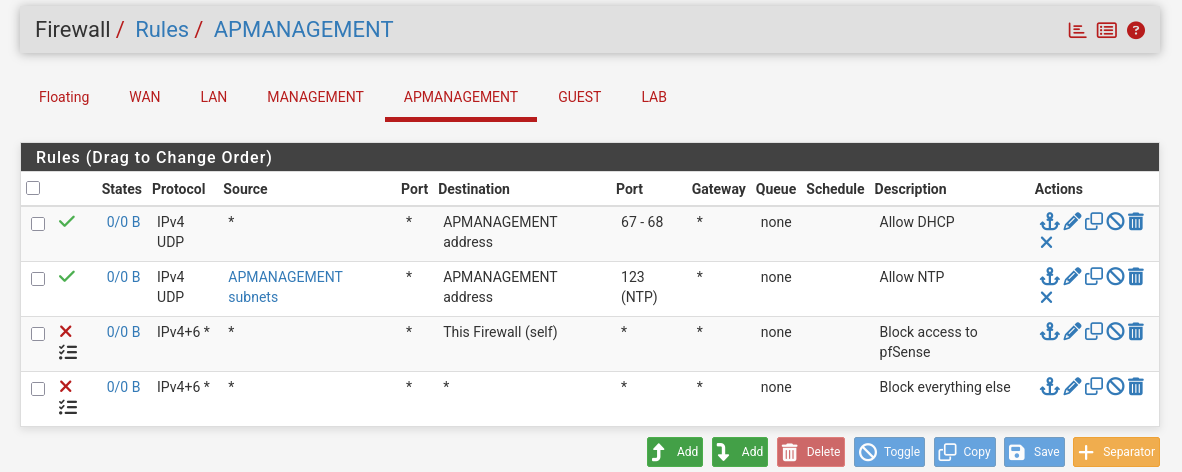Screen dimensions: 1182x472
Task: Click the '67 - 68' port cell
Action: 642,222
